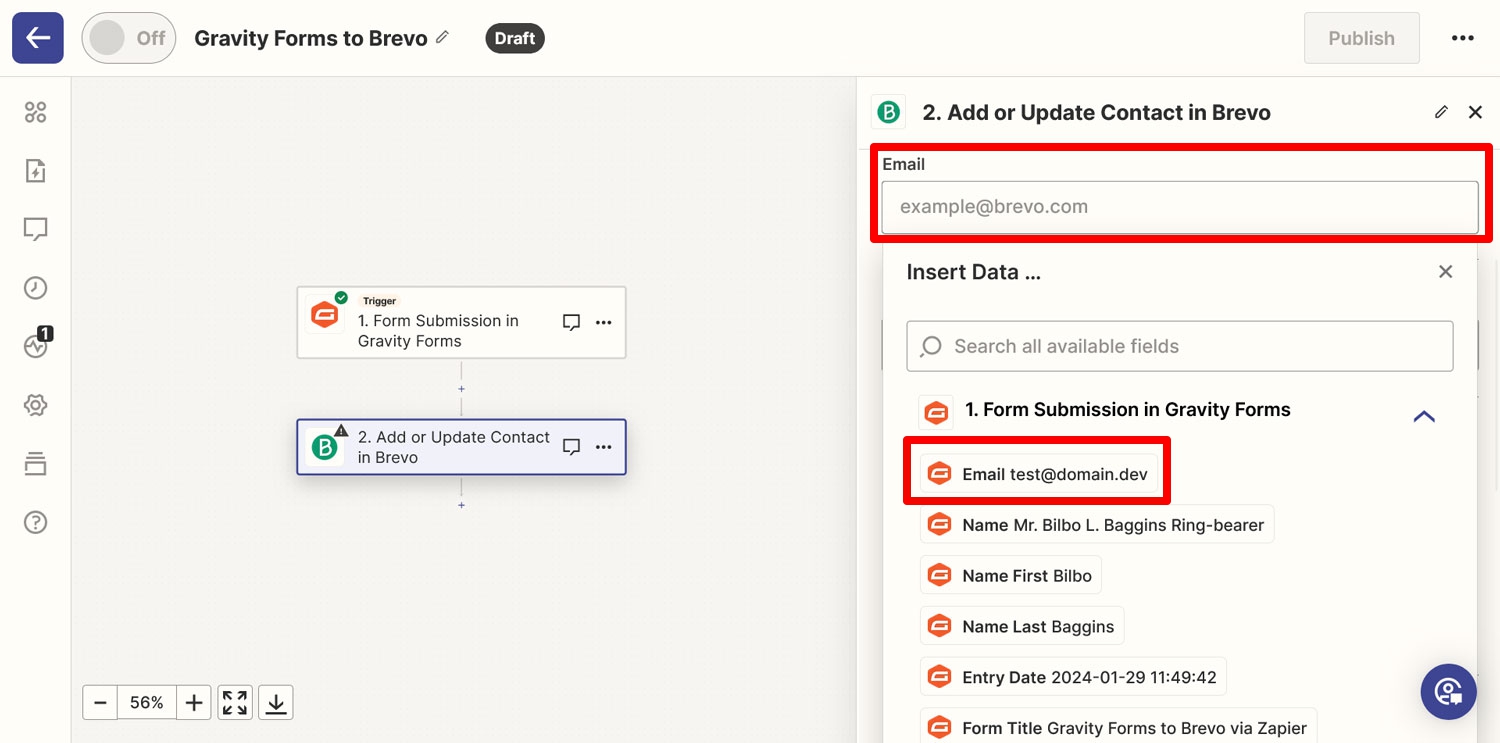This screenshot has height=743, width=1500.
Task: Click the Search all available fields box
Action: 1180,346
